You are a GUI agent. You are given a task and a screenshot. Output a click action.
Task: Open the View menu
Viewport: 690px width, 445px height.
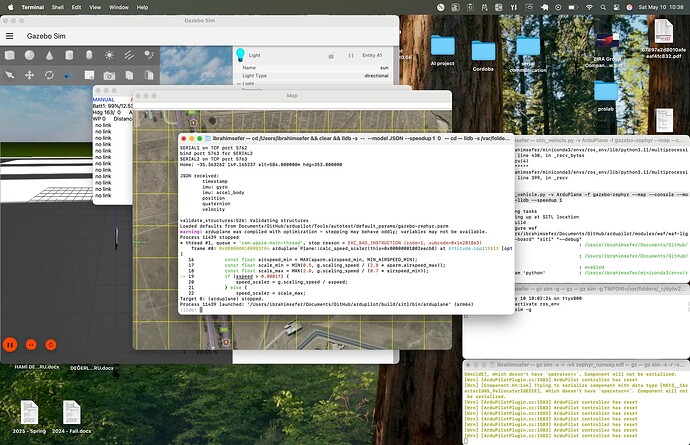[x=95, y=7]
